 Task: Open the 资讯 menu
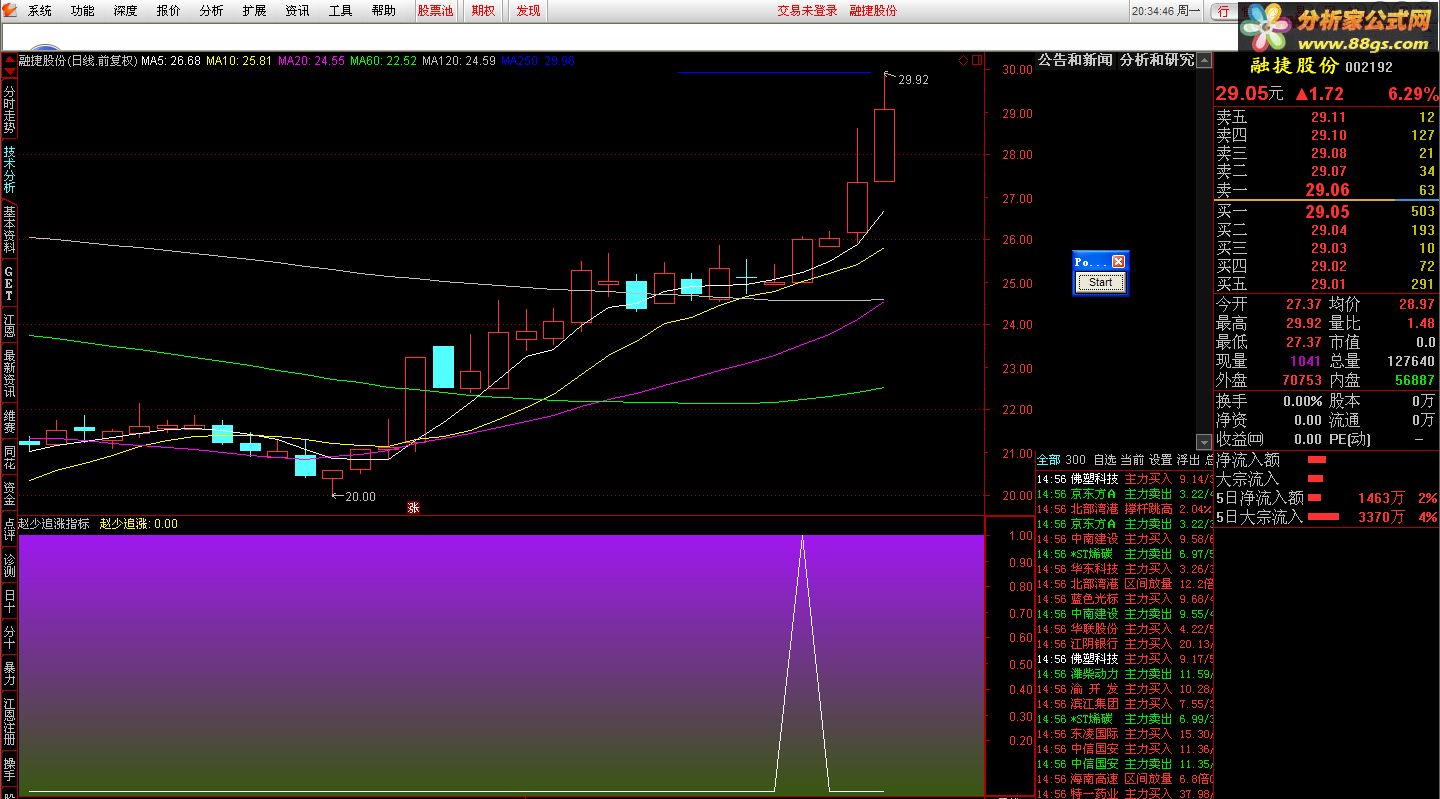[x=298, y=11]
